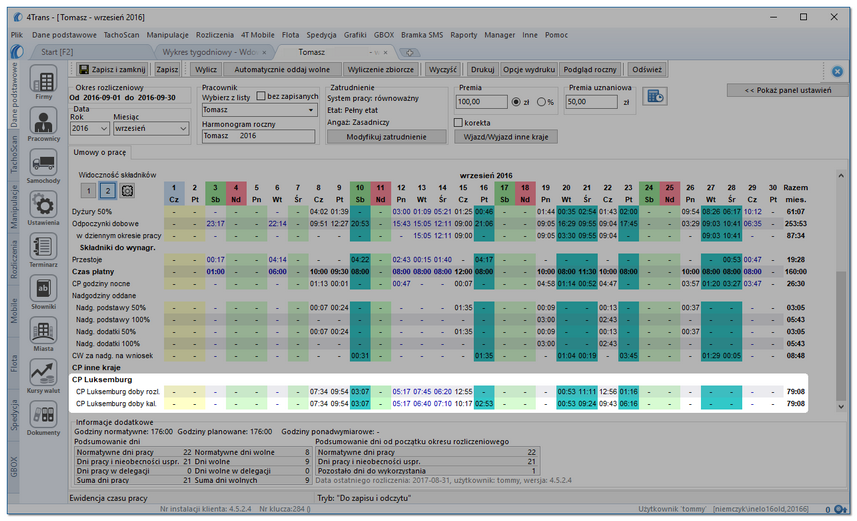Enable the 'bez zapisanych' checkbox
Image resolution: width=857 pixels, height=521 pixels.
(x=261, y=96)
